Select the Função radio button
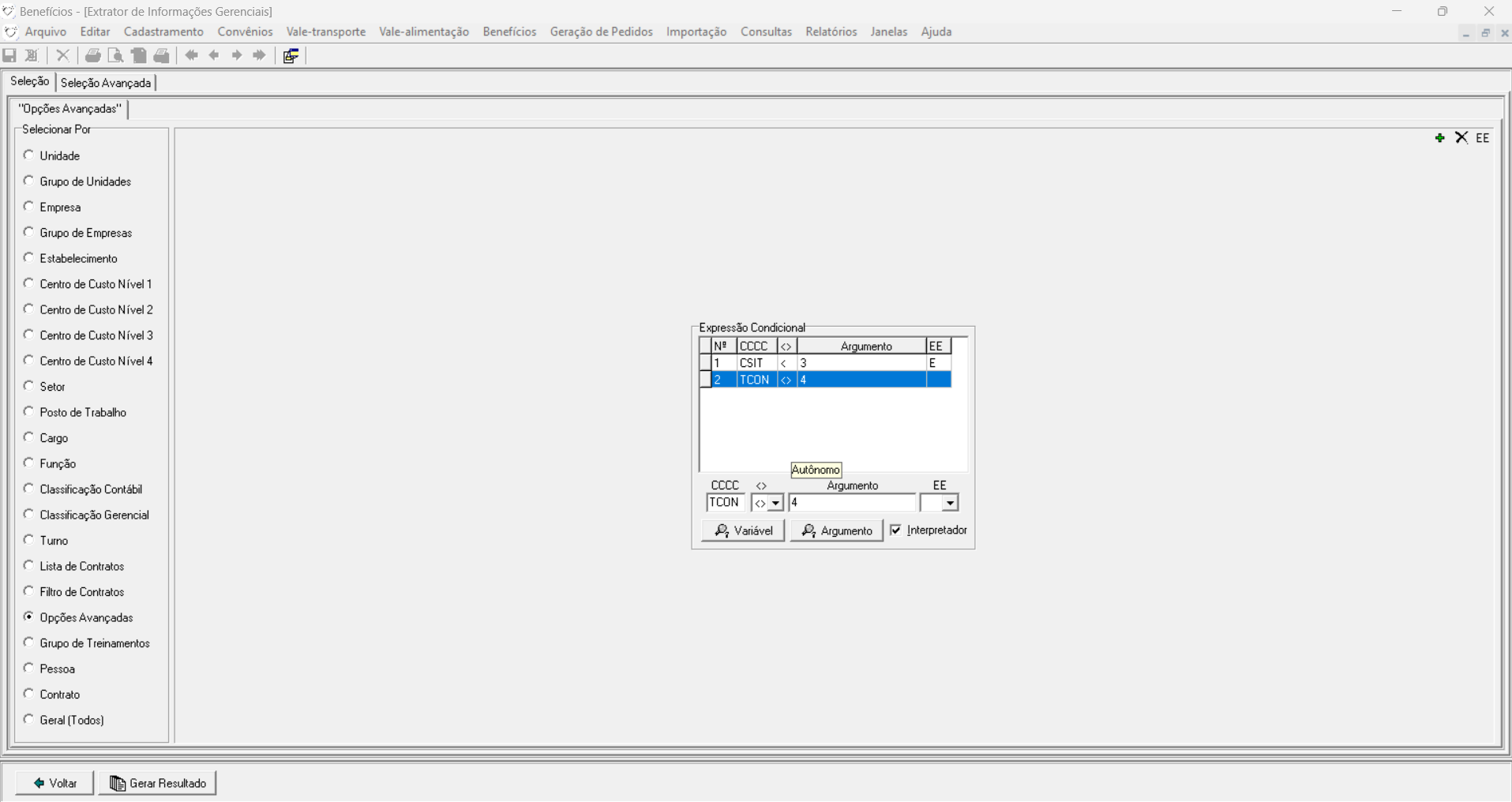The width and height of the screenshot is (1512, 802). pyautogui.click(x=29, y=463)
